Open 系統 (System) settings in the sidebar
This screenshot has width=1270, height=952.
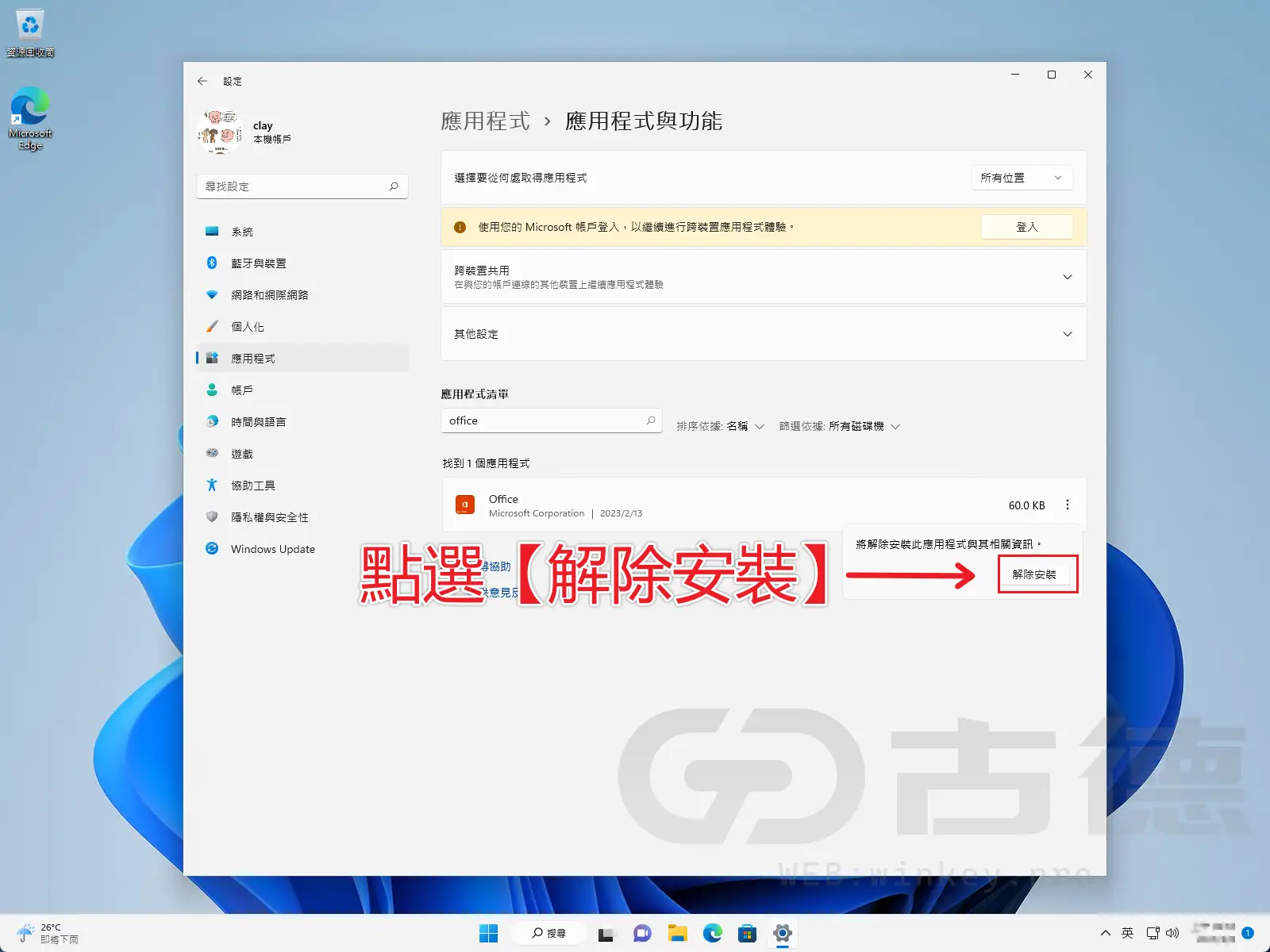pos(241,231)
